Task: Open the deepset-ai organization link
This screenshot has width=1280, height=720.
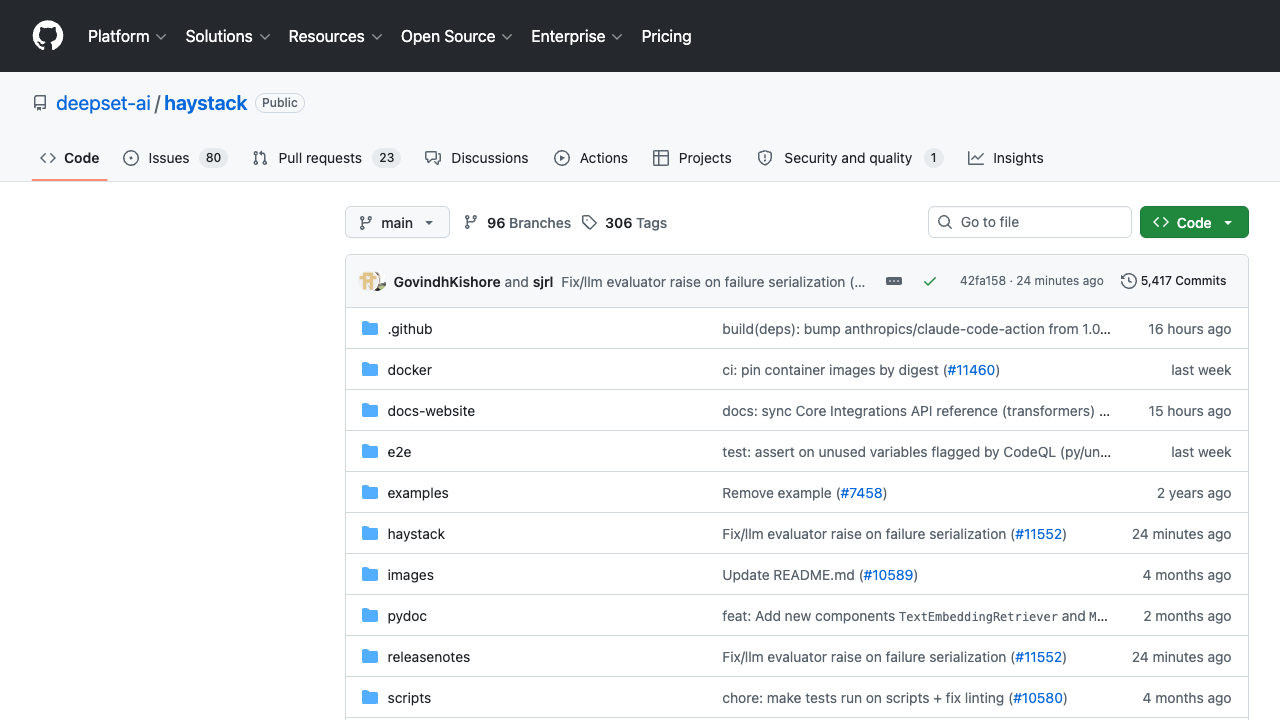Action: (103, 103)
